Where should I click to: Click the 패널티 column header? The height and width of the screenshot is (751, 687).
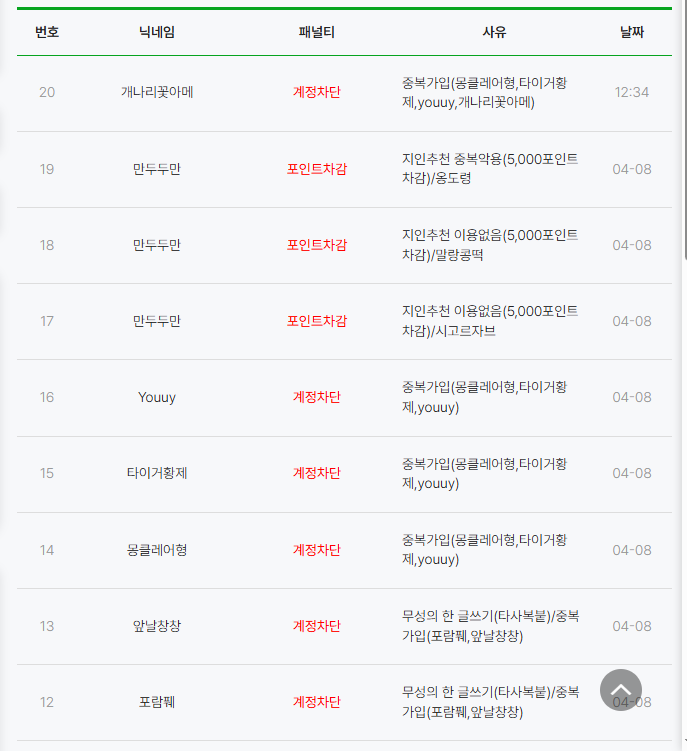[x=316, y=32]
